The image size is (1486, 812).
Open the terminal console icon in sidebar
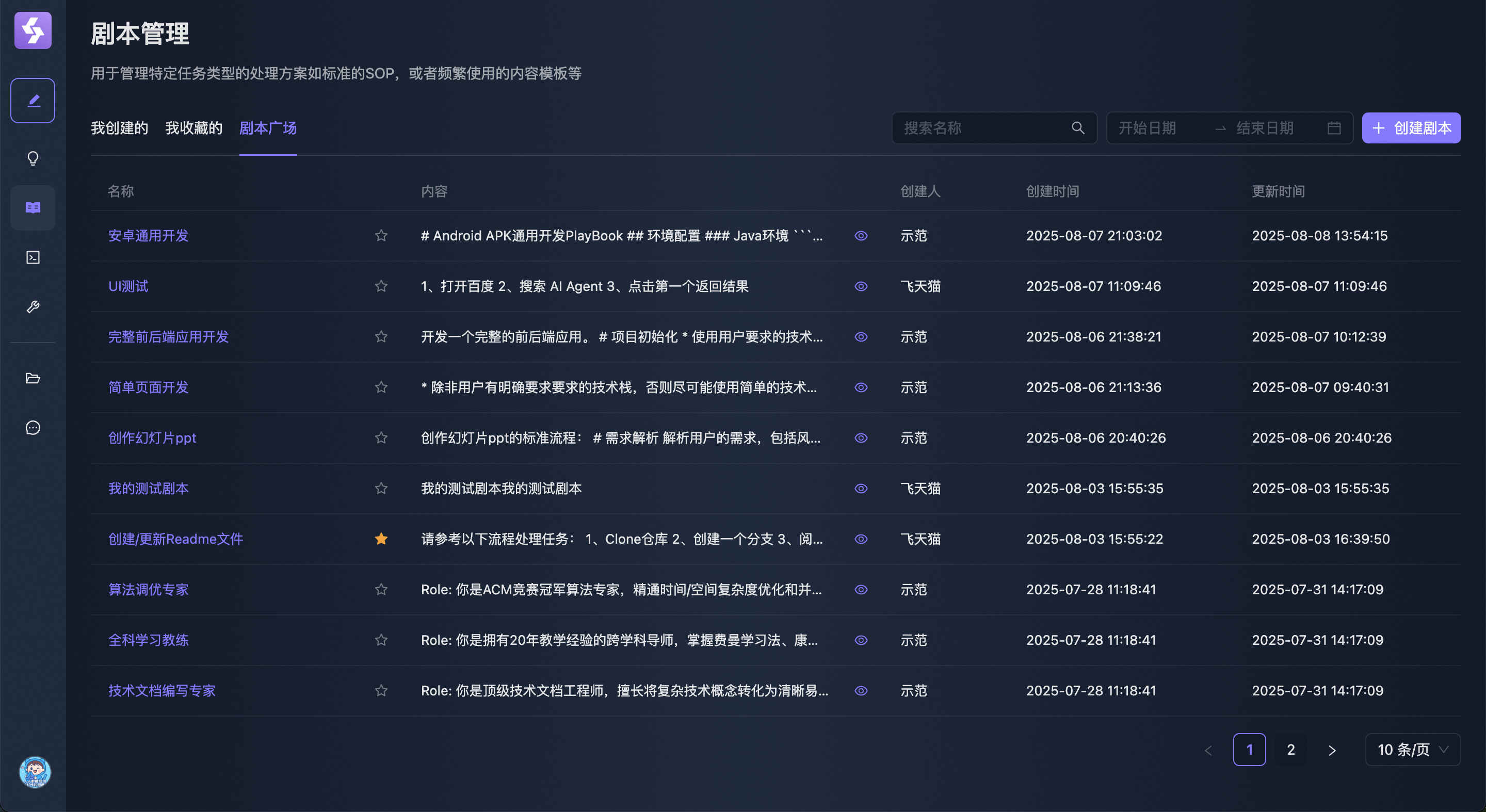[33, 257]
